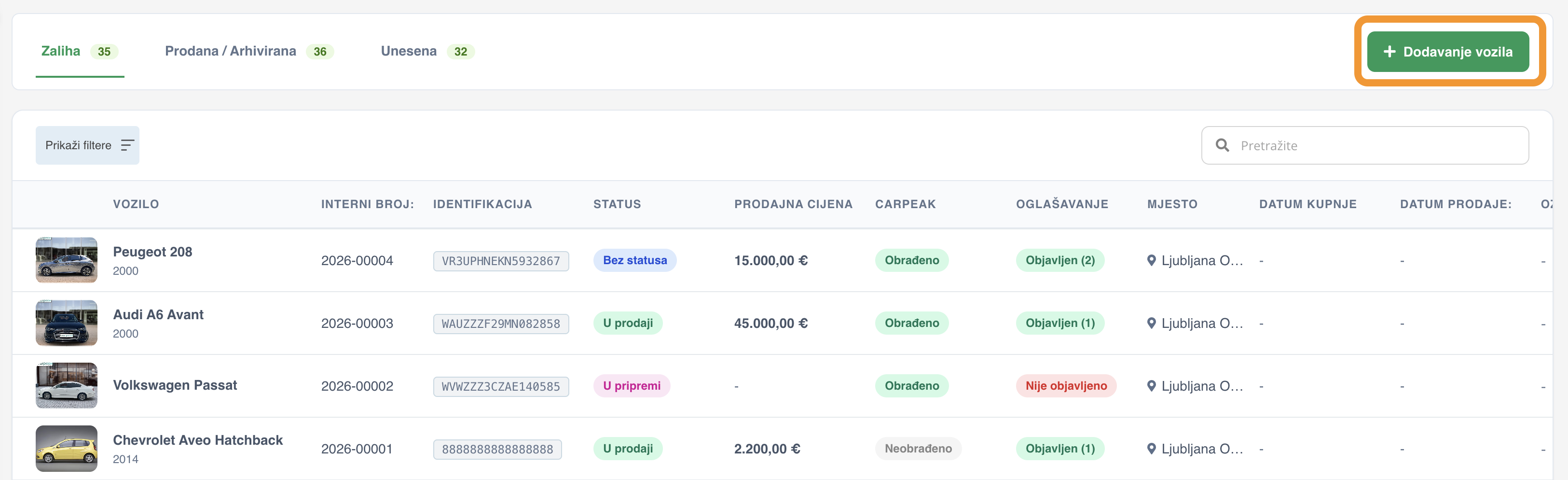
Task: Click internal number 2026-00004
Action: [357, 261]
